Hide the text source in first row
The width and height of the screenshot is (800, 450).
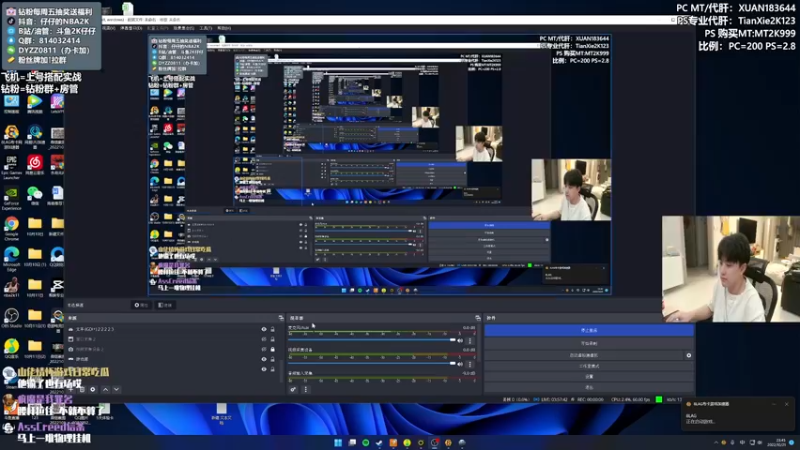(264, 330)
